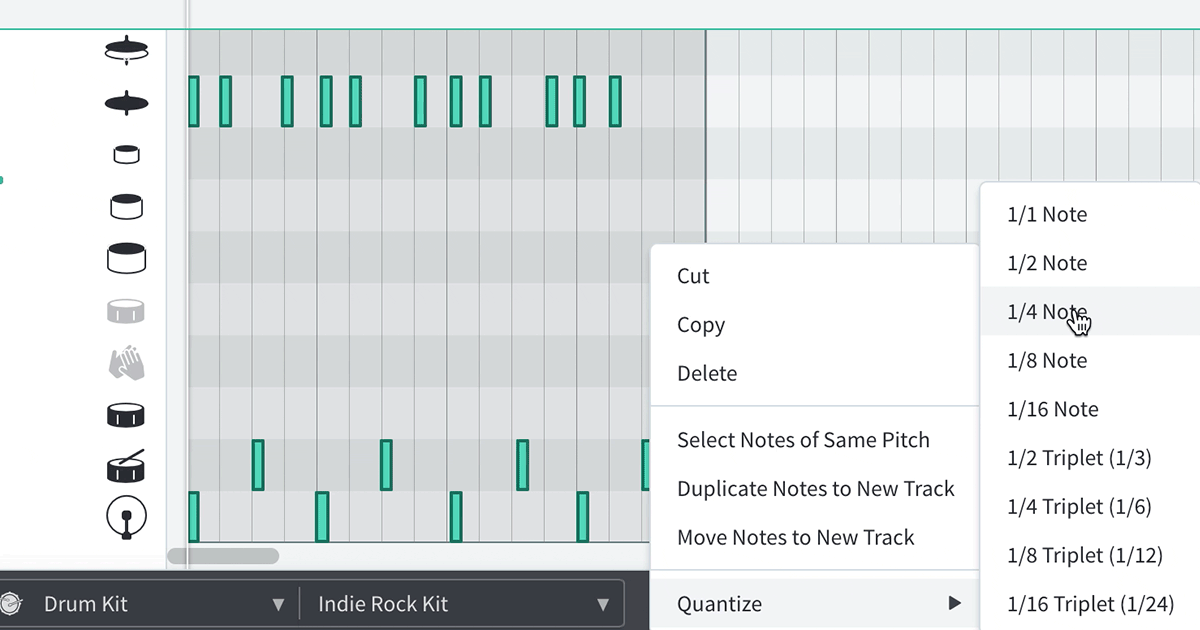
Task: Choose Move Notes to New Track
Action: click(x=795, y=537)
